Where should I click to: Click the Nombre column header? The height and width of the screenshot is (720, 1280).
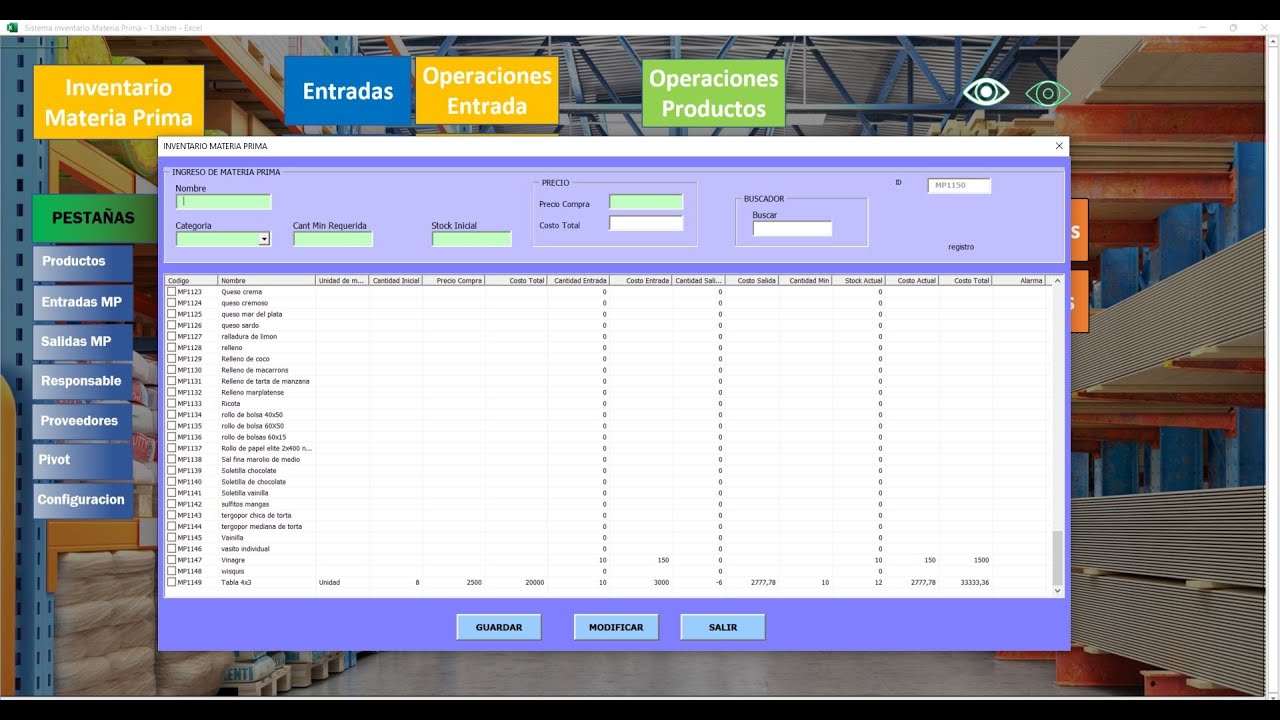[x=267, y=281]
